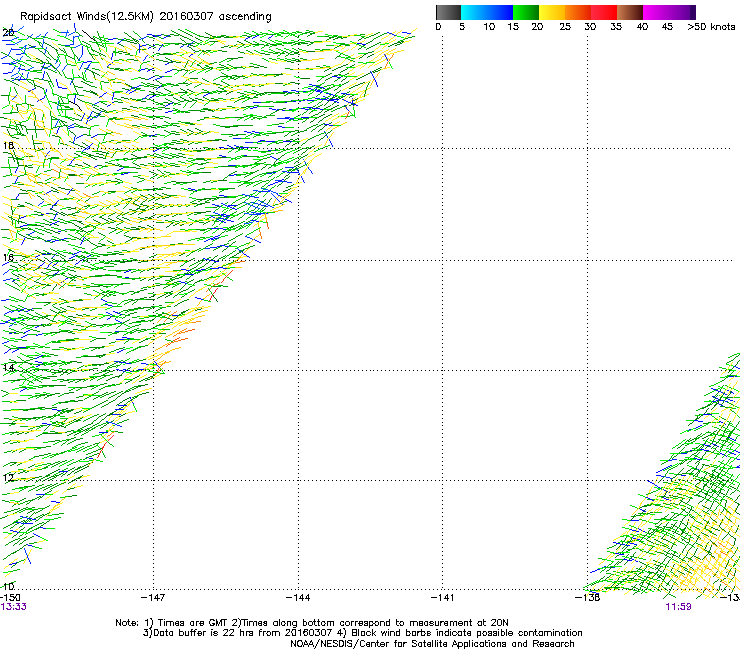Click the gray 0-5 knots color band
Image resolution: width=740 pixels, height=650 pixels.
point(448,12)
